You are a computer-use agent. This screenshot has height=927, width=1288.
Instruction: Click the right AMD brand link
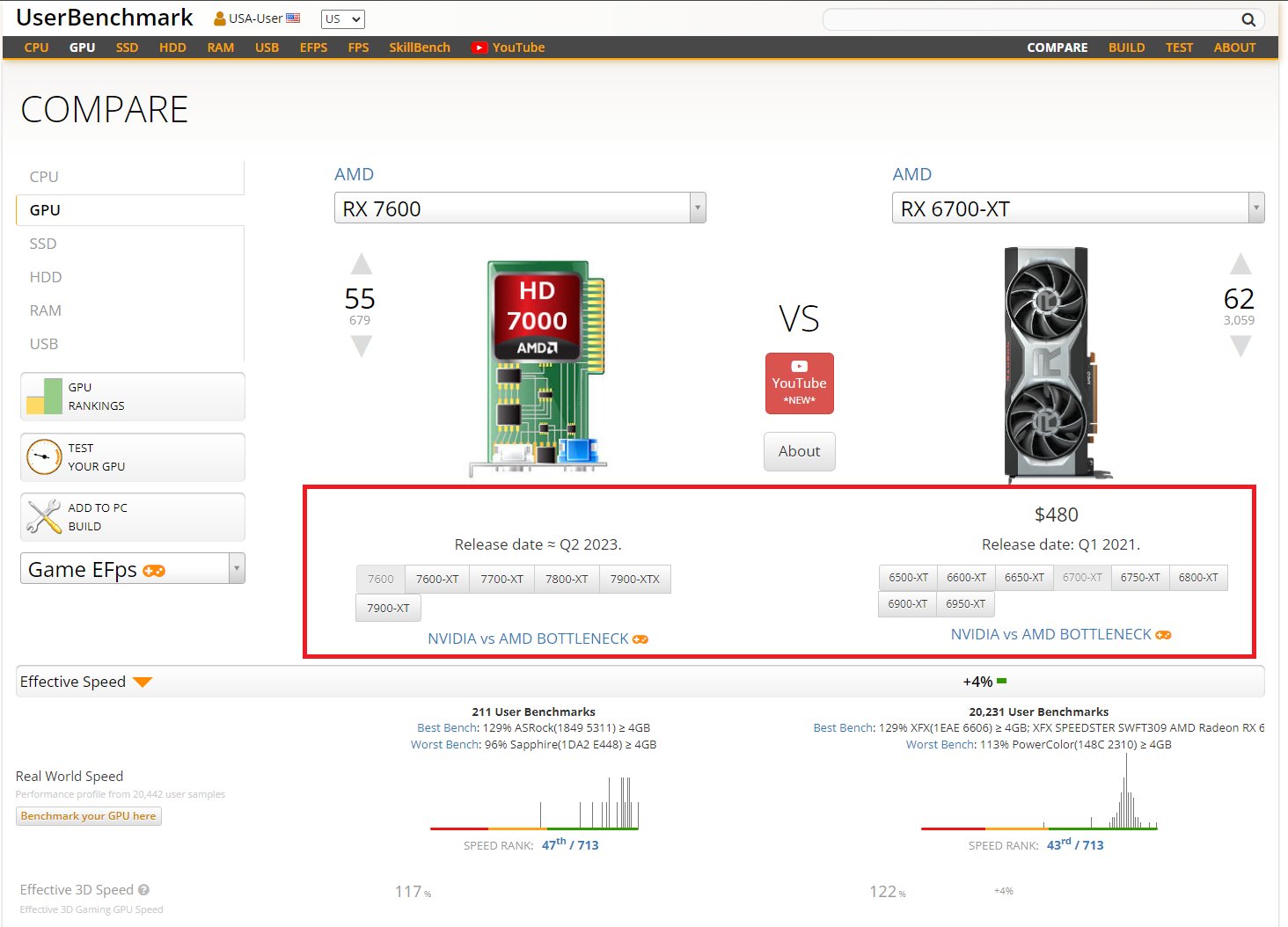tap(911, 174)
